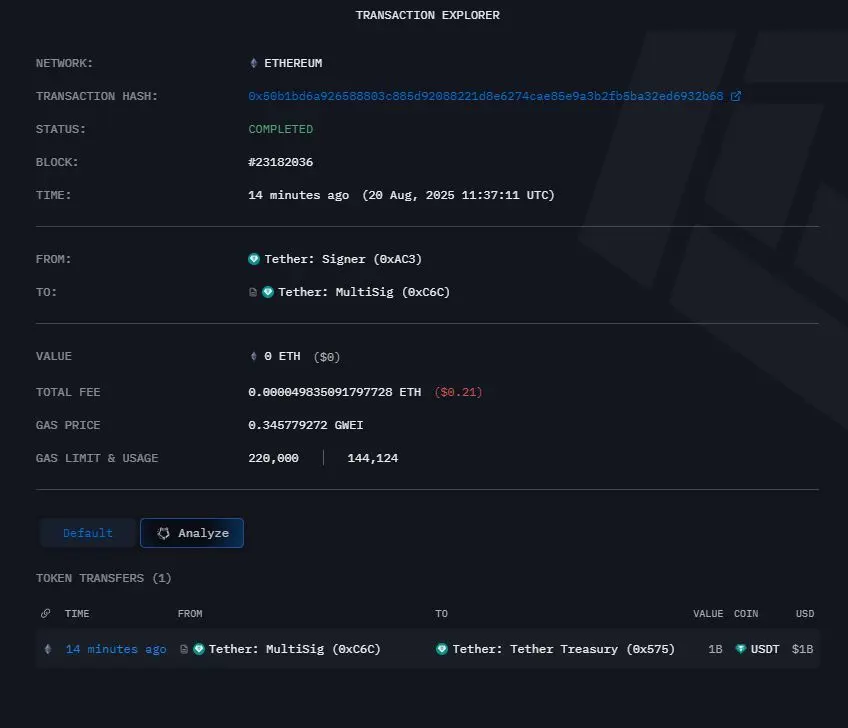Click USDT coin label in transfer row
The height and width of the screenshot is (728, 848).
(x=765, y=649)
